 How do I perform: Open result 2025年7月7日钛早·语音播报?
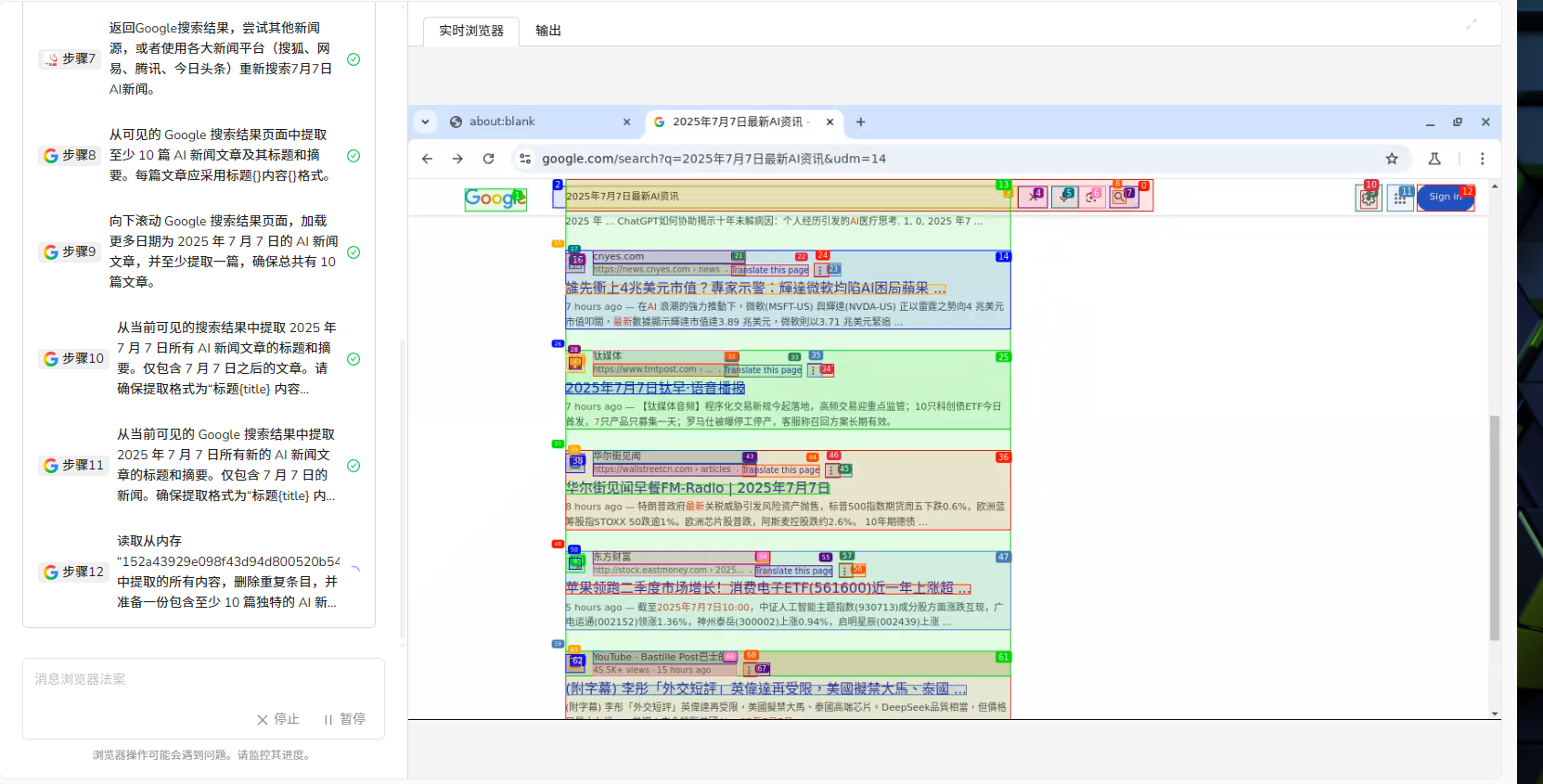coord(655,388)
